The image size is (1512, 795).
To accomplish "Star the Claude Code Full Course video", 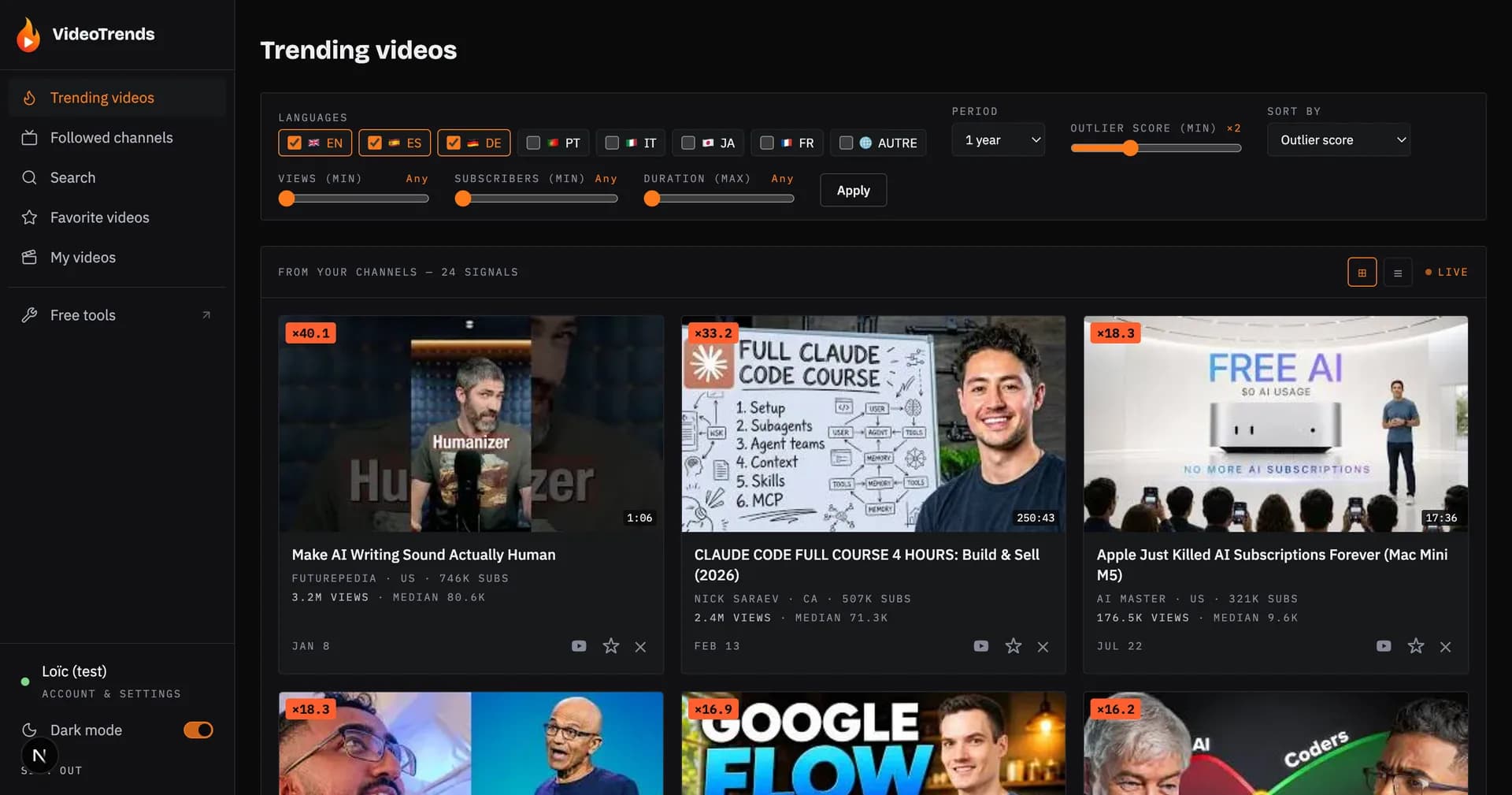I will pos(1013,646).
